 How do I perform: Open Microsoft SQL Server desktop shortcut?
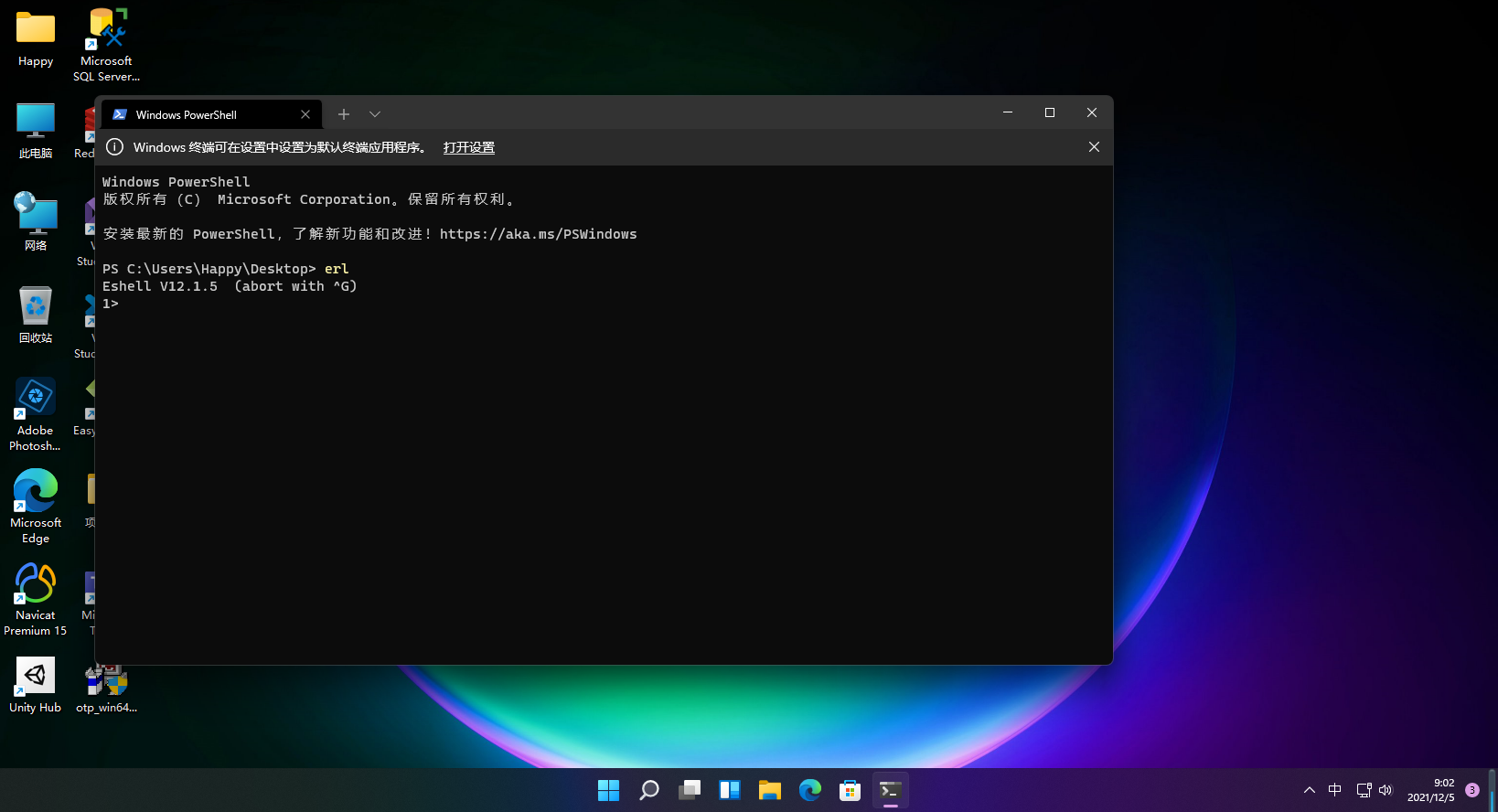[x=106, y=45]
